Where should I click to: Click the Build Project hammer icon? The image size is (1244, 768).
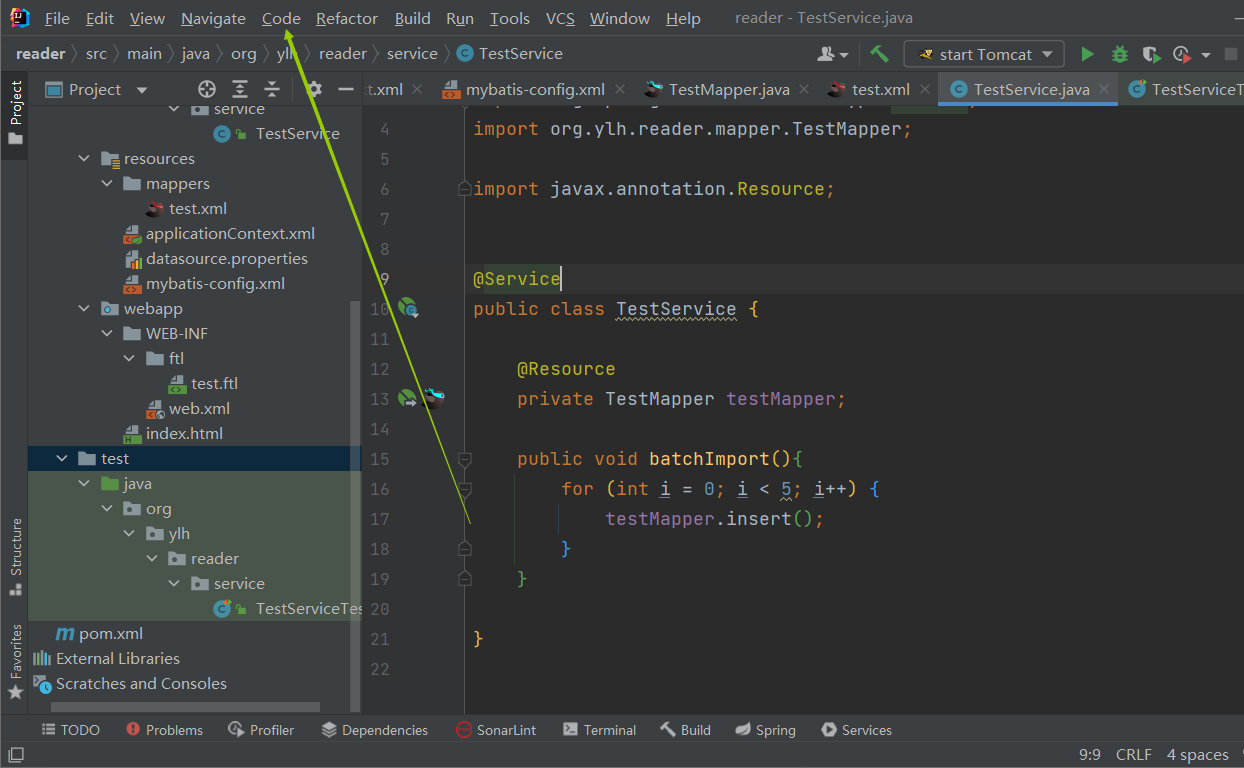point(879,54)
